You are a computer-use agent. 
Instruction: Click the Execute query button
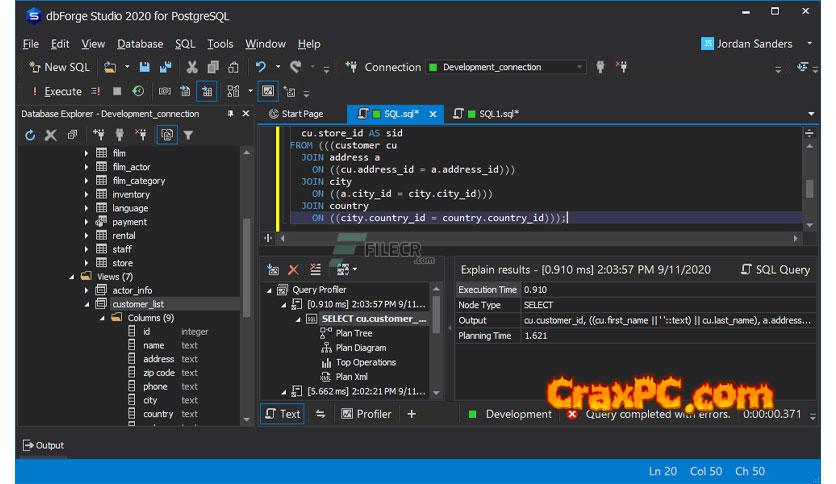56,91
